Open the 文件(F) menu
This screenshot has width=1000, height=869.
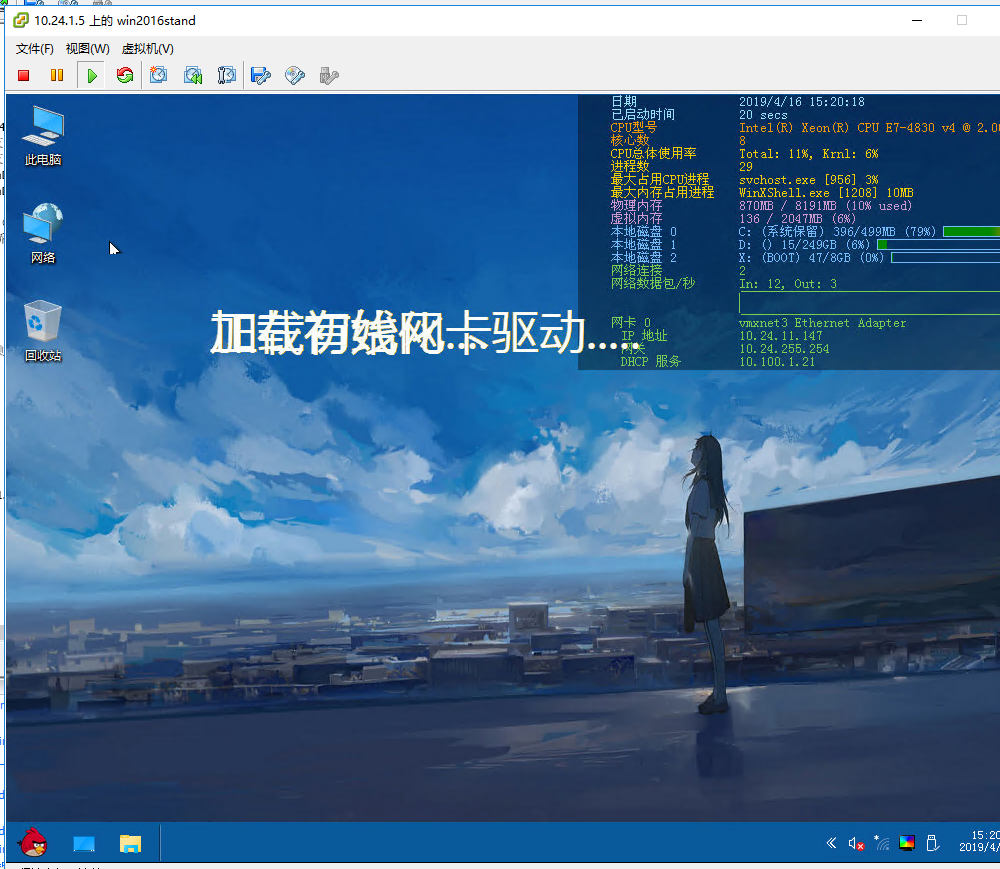(x=35, y=48)
